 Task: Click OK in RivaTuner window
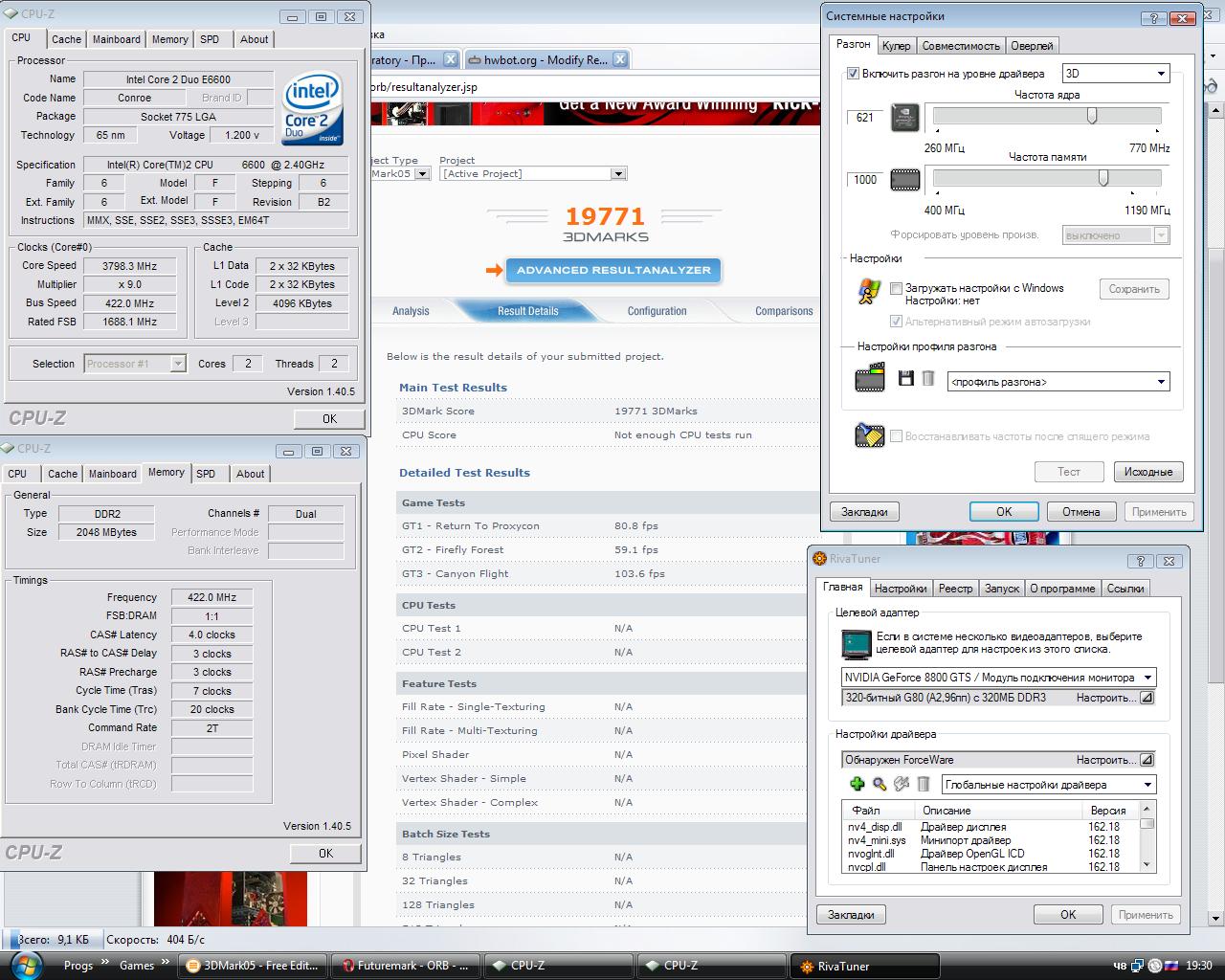(1068, 915)
